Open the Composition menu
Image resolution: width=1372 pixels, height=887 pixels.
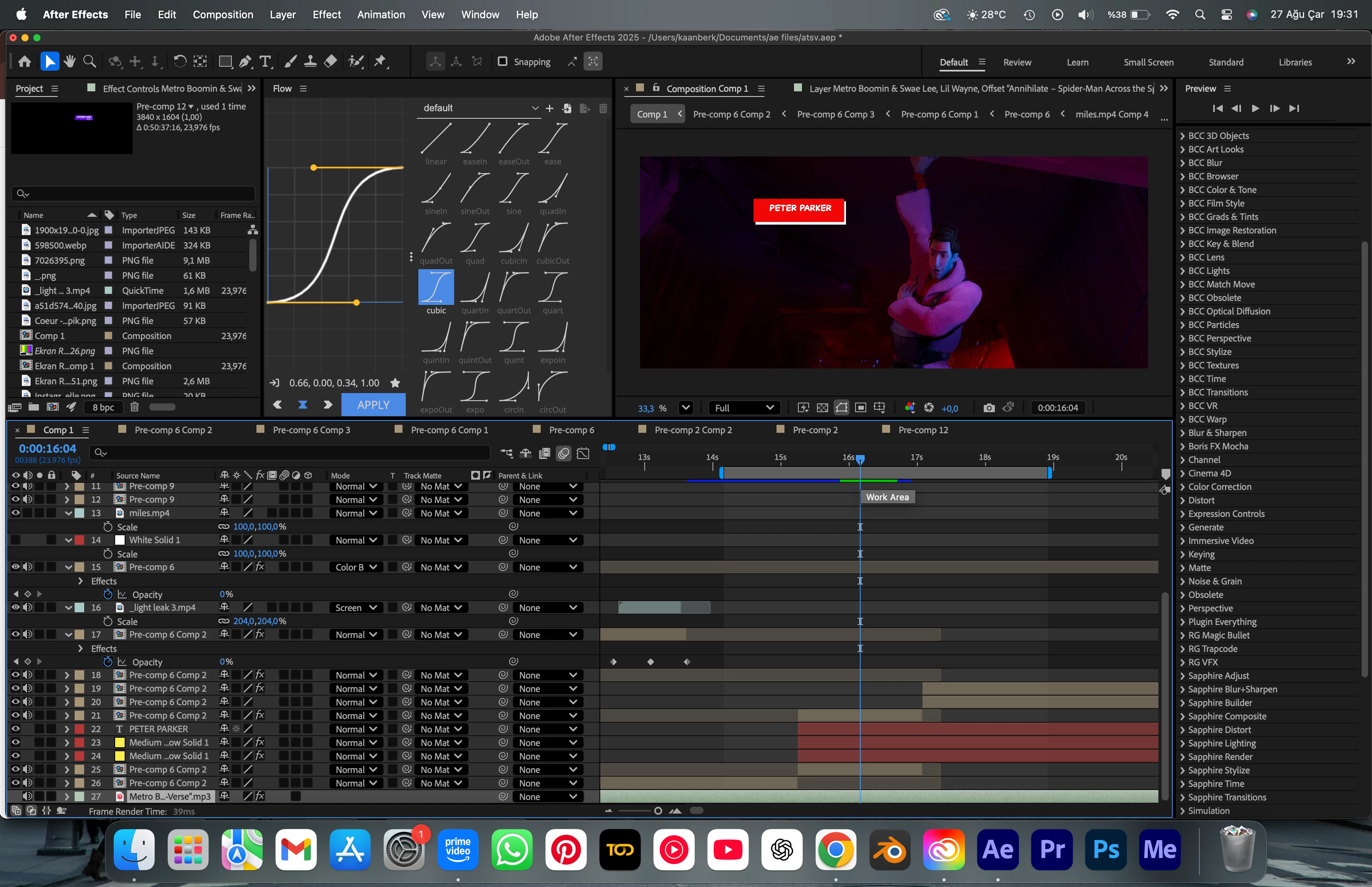click(223, 14)
